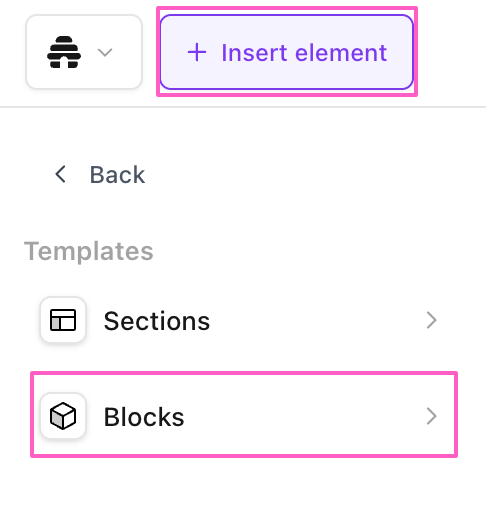The width and height of the screenshot is (486, 525).
Task: Click the "Blocks" text label
Action: click(x=144, y=417)
